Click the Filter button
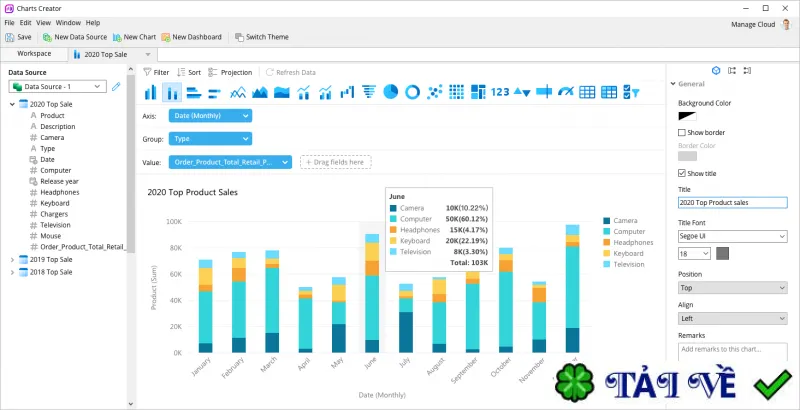This screenshot has width=800, height=410. click(156, 72)
